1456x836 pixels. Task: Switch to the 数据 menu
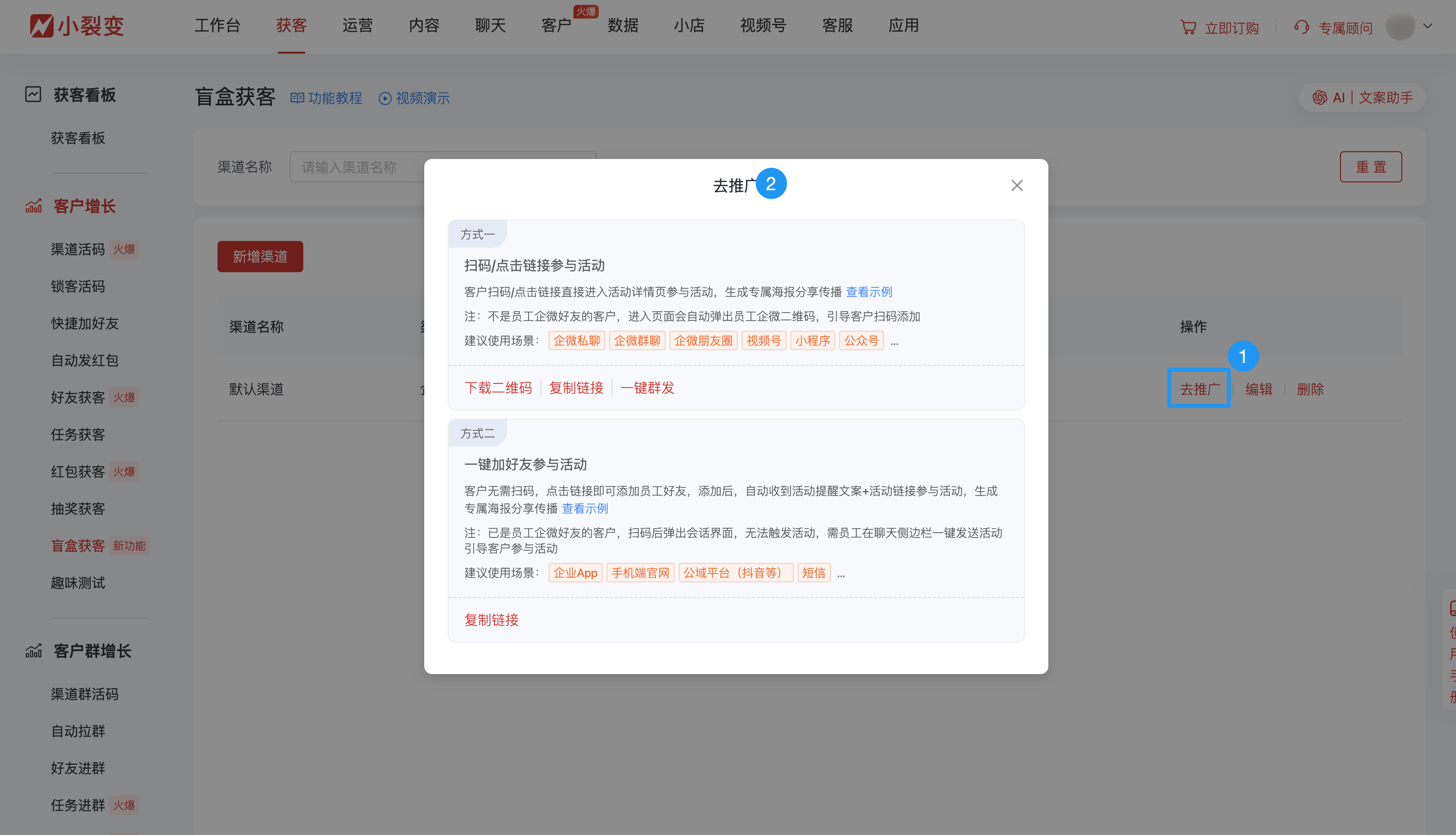pos(623,26)
